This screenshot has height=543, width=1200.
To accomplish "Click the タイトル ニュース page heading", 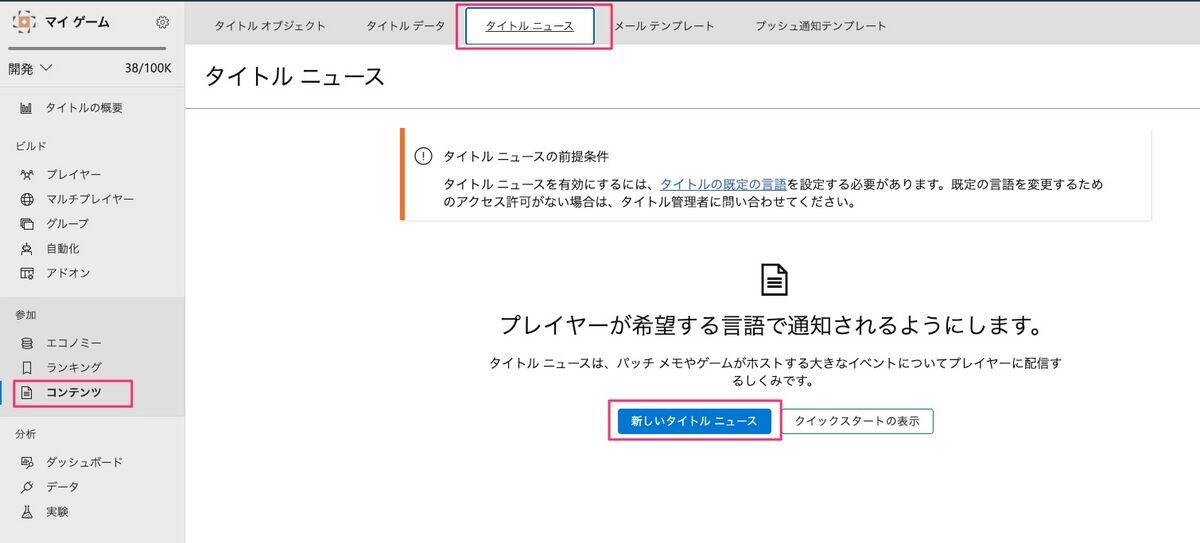I will pos(295,77).
